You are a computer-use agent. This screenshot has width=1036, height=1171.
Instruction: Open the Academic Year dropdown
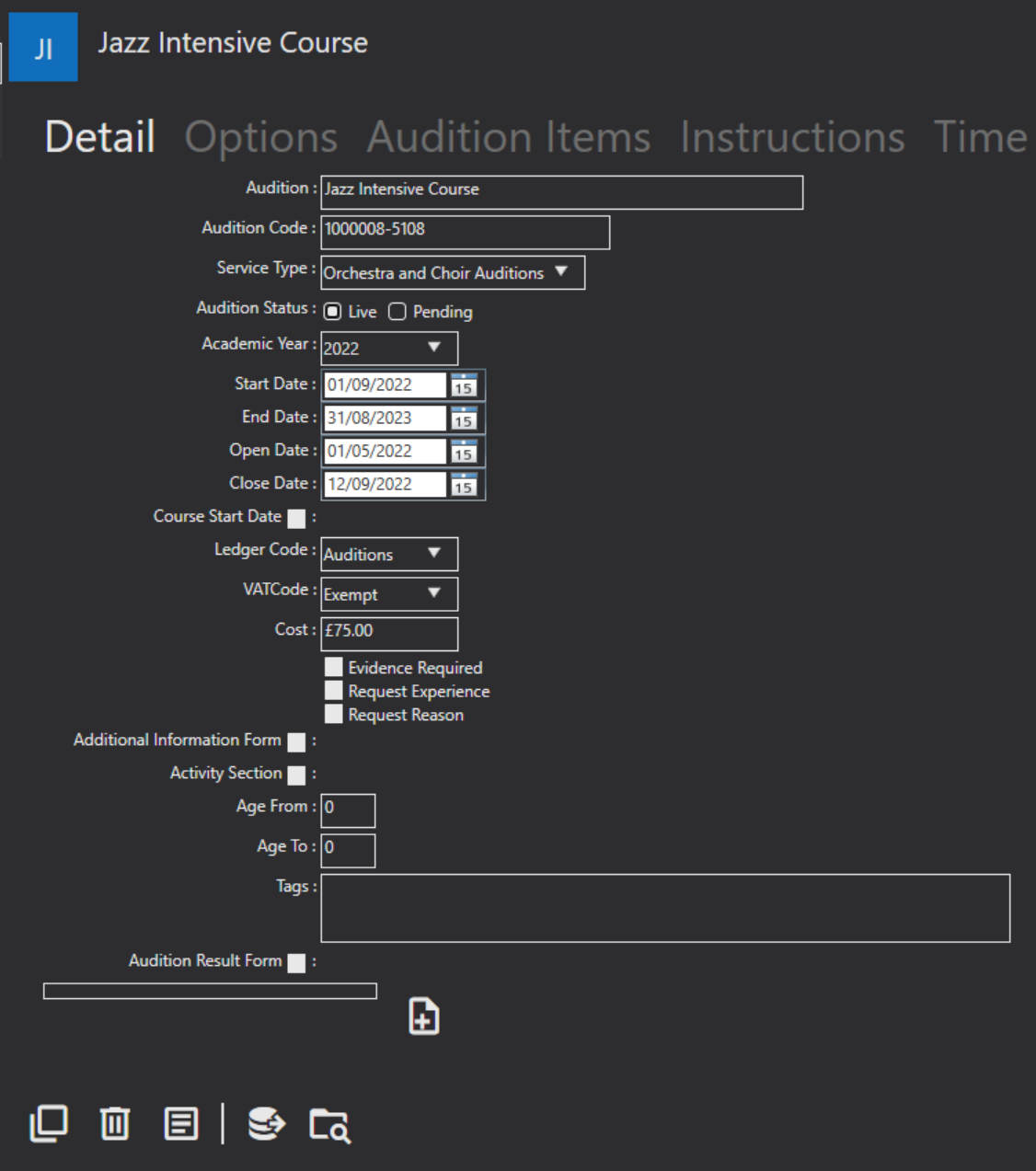tap(435, 348)
